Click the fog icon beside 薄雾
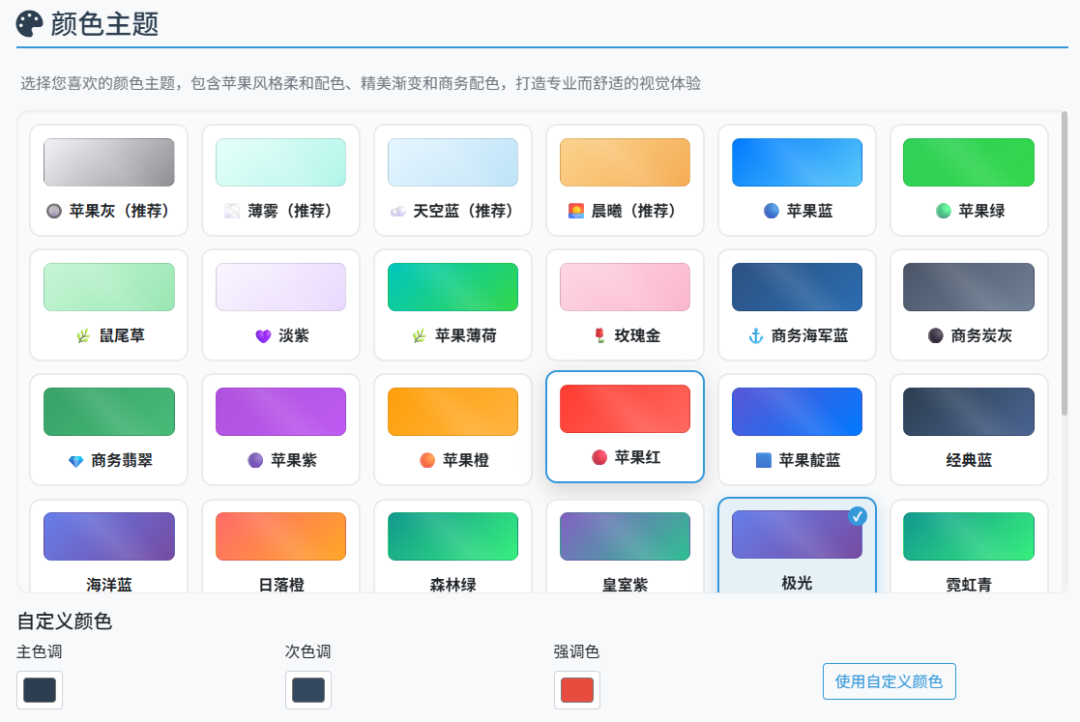Screen dimensions: 1080x722 point(232,211)
